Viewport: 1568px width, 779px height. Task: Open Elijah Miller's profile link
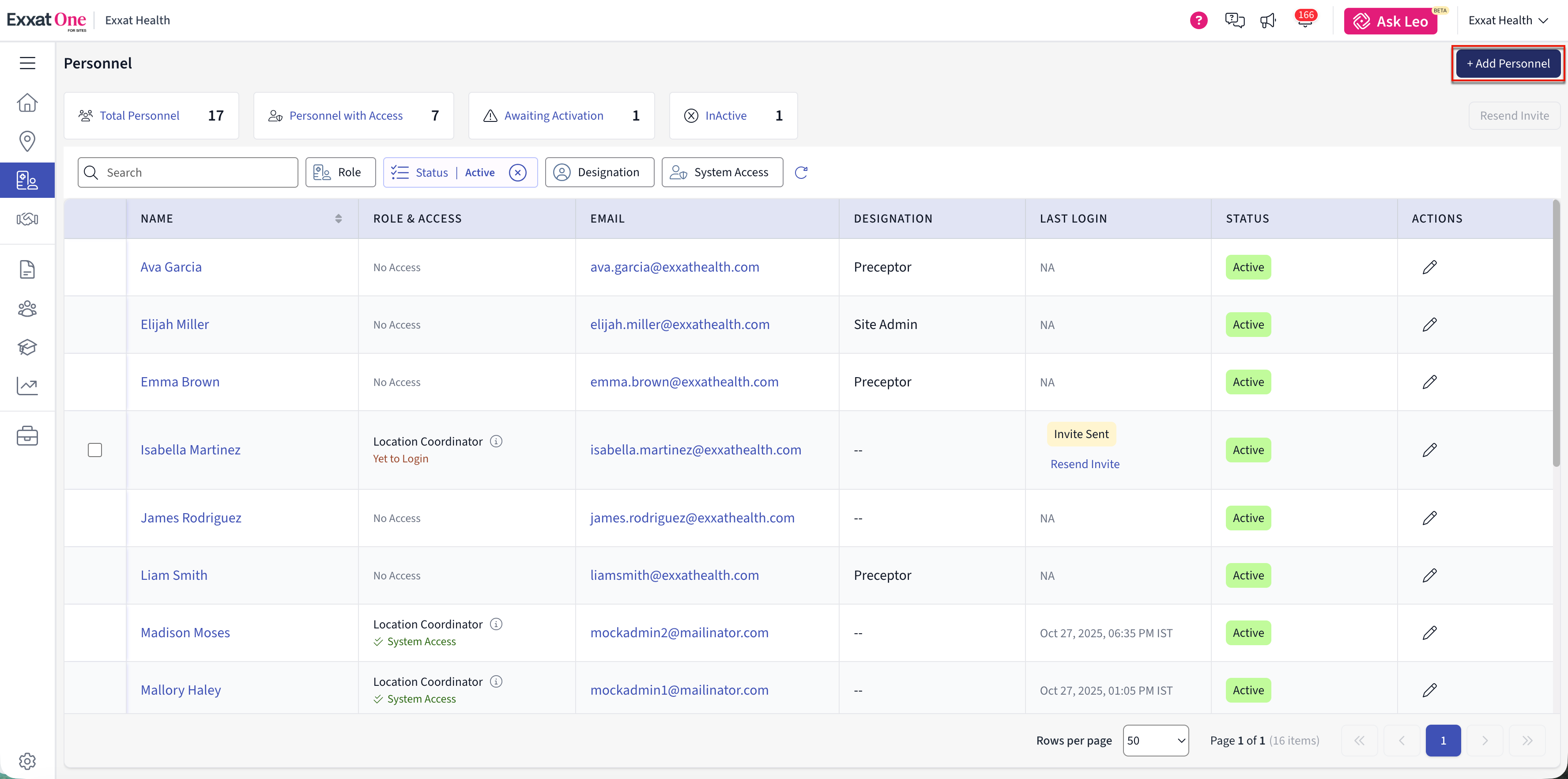175,325
